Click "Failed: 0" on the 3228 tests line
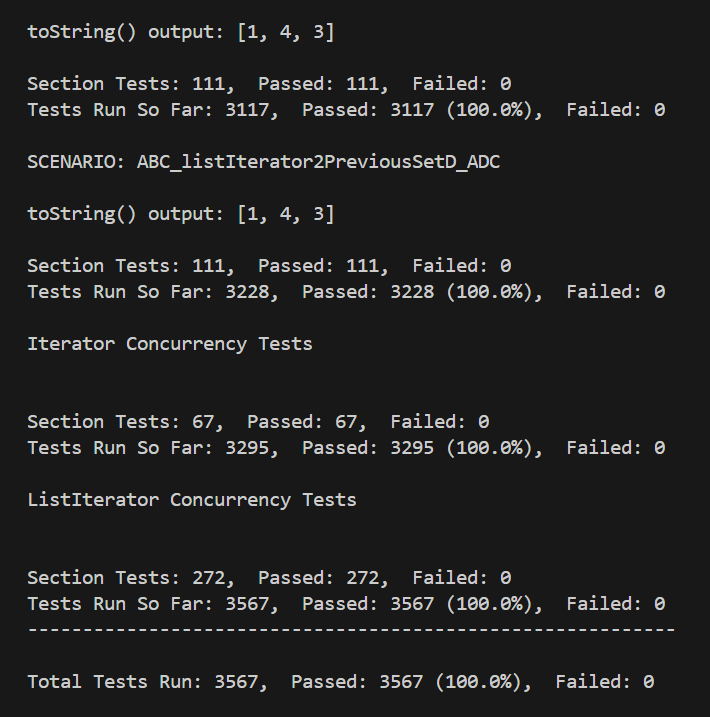Screen dimensions: 710x717 615,292
